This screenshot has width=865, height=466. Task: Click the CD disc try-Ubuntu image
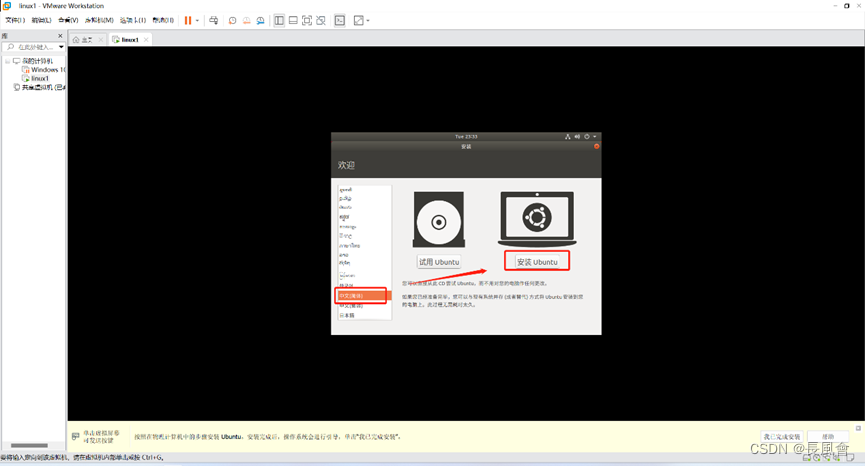point(439,219)
